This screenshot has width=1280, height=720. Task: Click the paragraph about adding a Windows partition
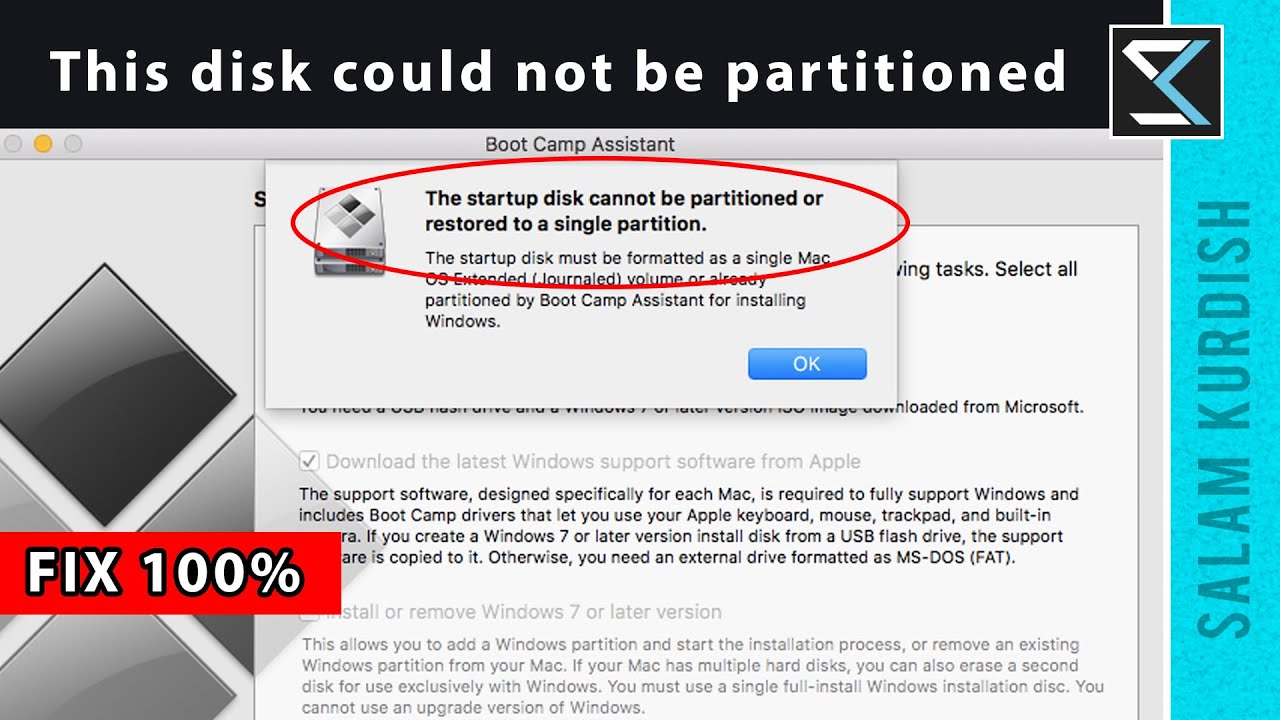coord(702,676)
